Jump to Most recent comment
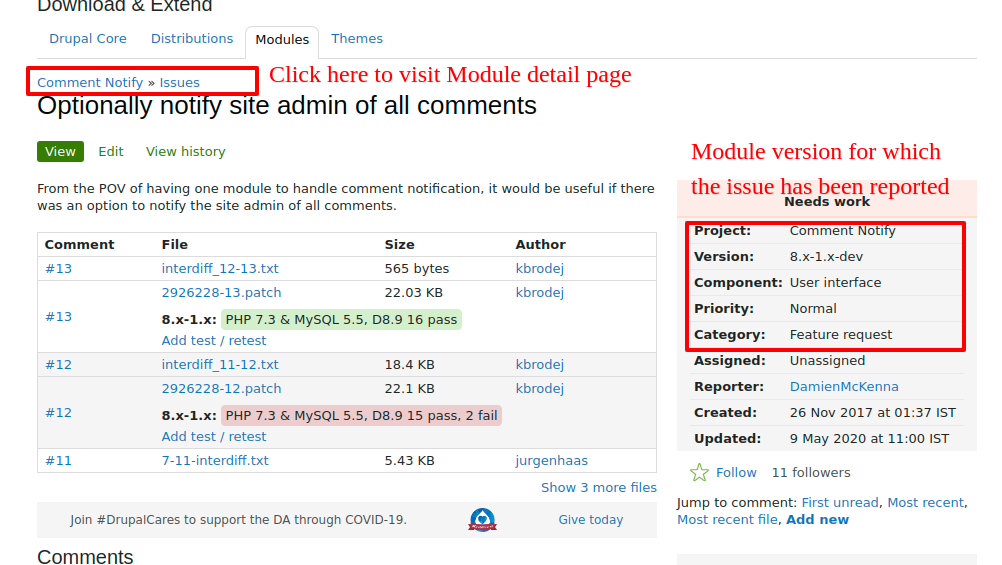Viewport: 1002px width, 565px height. tap(925, 502)
